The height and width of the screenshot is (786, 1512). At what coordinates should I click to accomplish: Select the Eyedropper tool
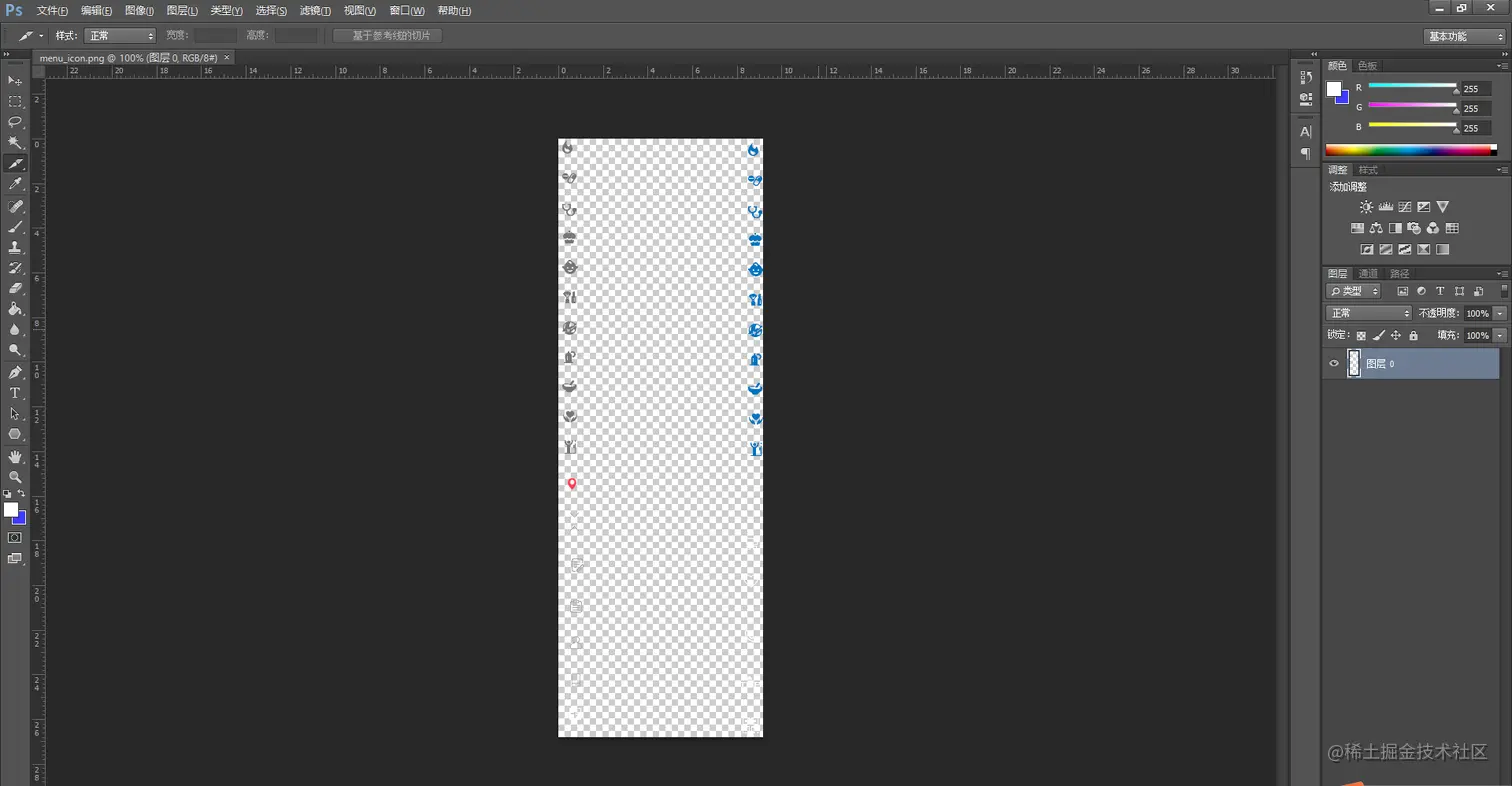coord(15,184)
